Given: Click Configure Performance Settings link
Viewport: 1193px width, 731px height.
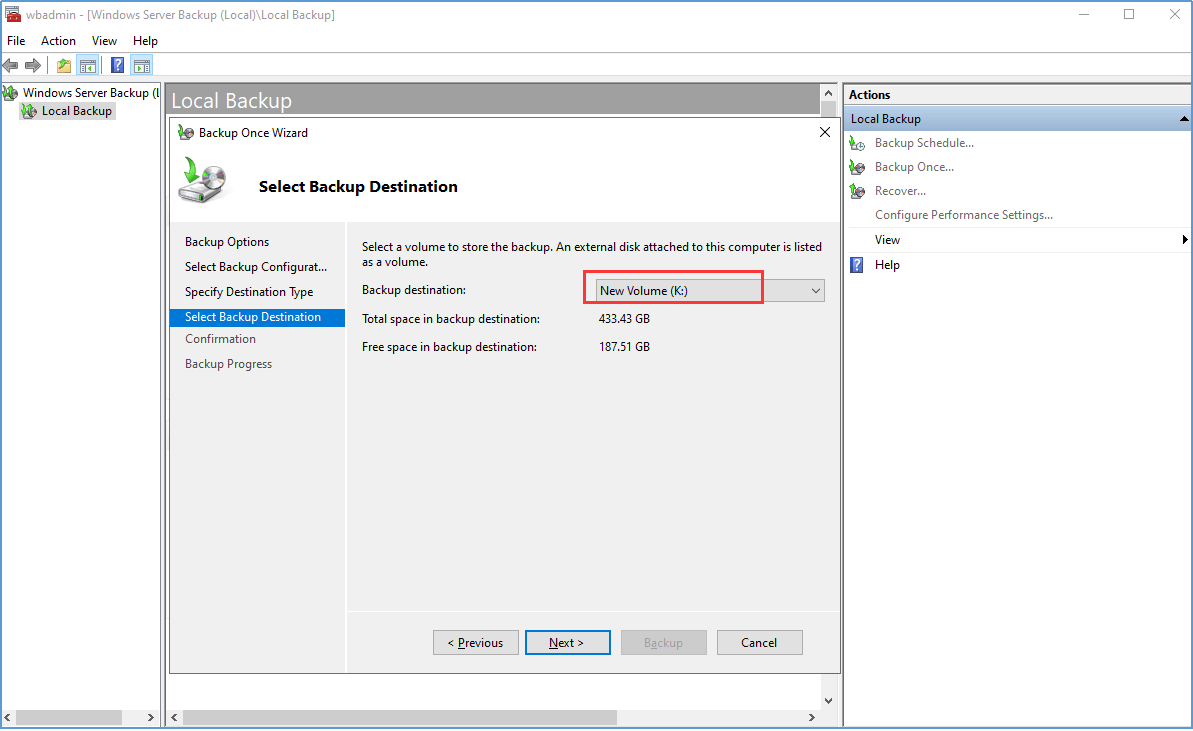Looking at the screenshot, I should (x=963, y=215).
